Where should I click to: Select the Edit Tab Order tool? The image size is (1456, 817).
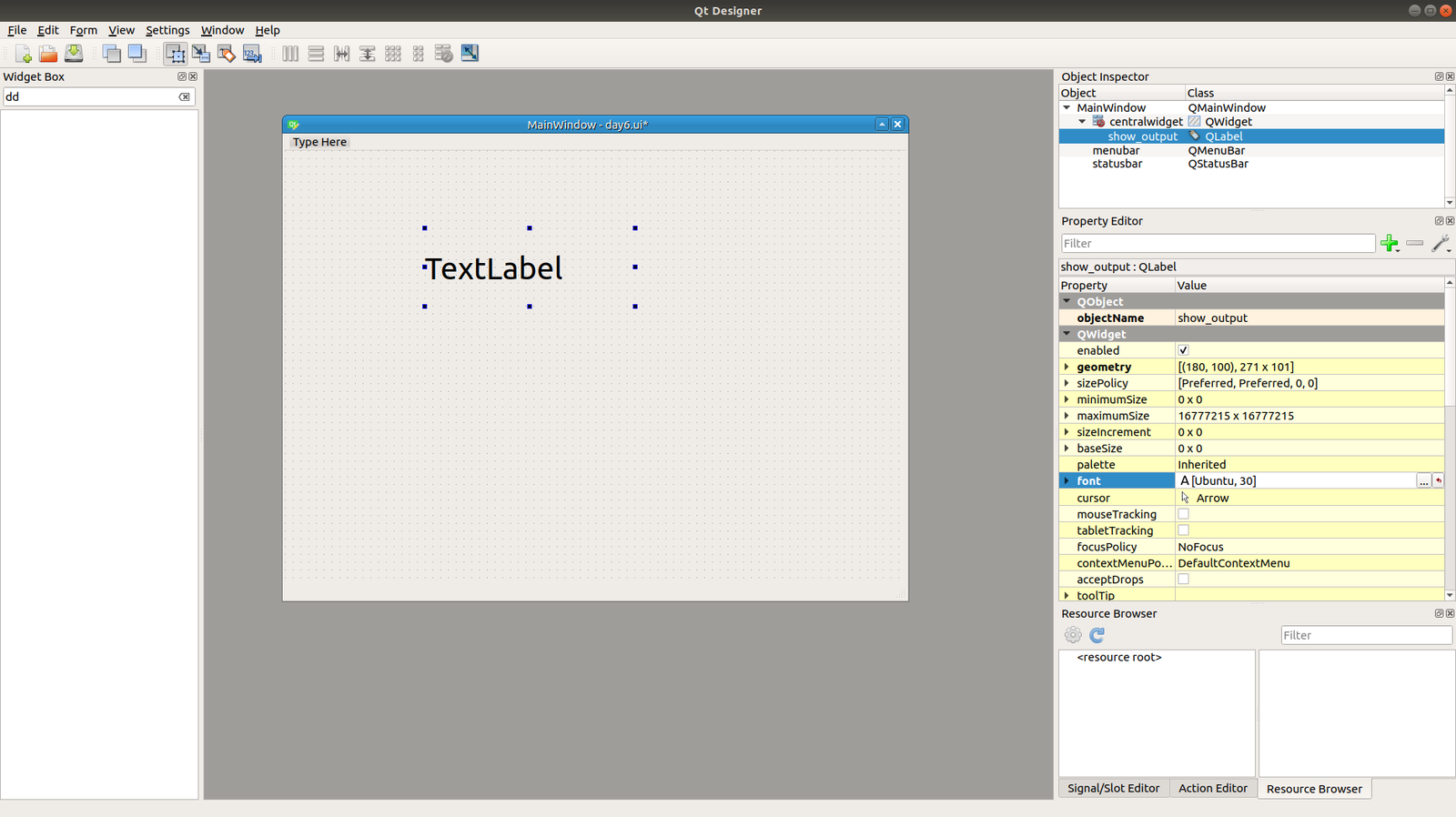[252, 54]
